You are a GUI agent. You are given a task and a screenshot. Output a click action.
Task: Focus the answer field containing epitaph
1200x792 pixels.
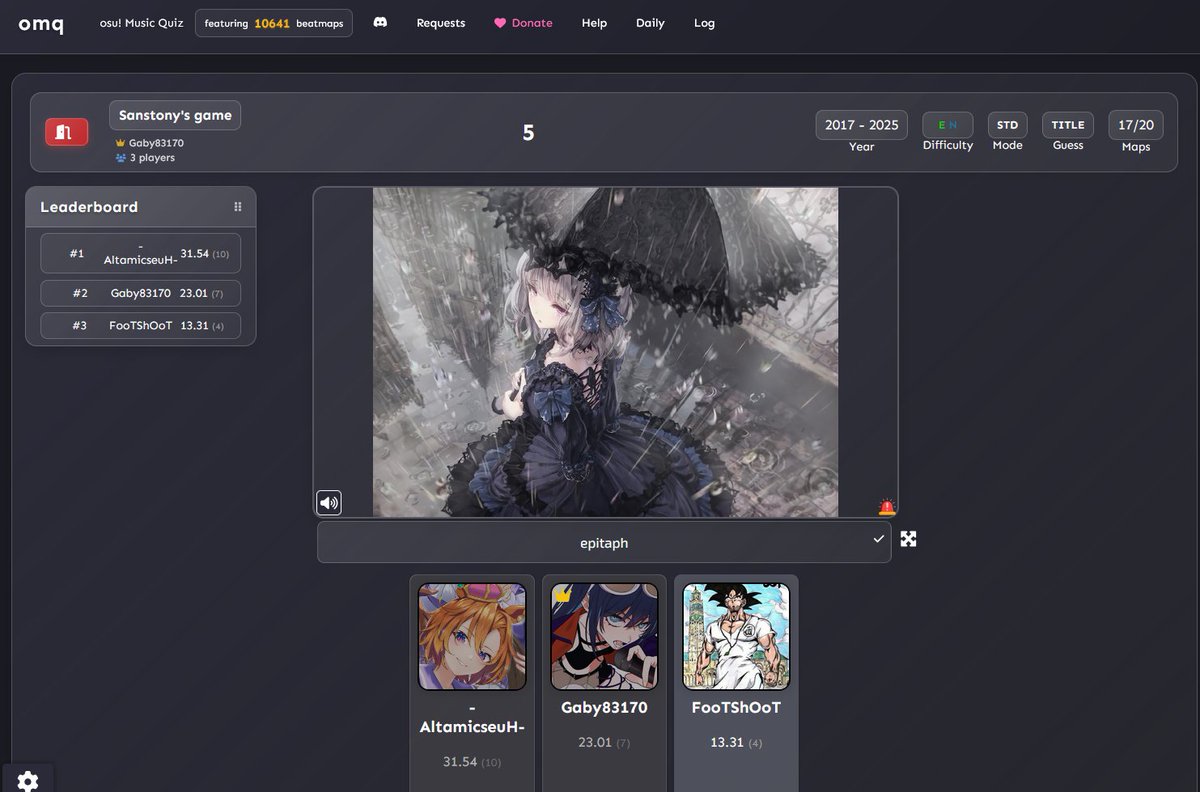coord(604,543)
